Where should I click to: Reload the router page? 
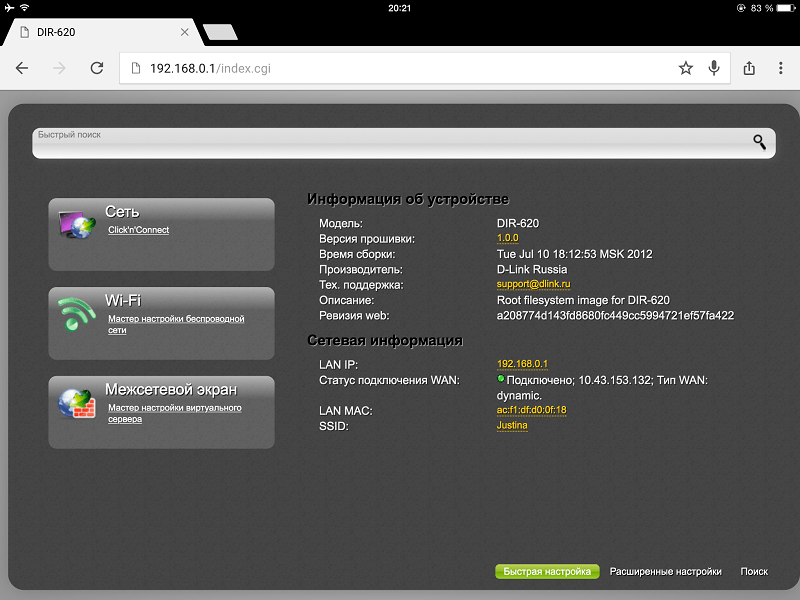[x=97, y=68]
